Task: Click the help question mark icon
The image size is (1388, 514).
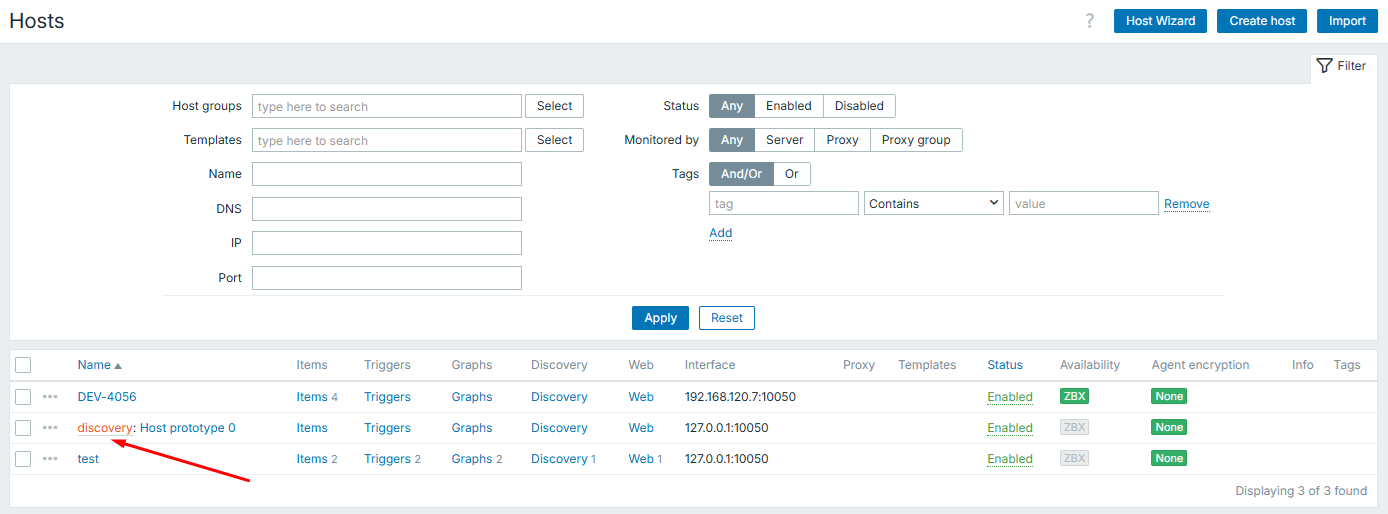Action: point(1090,21)
